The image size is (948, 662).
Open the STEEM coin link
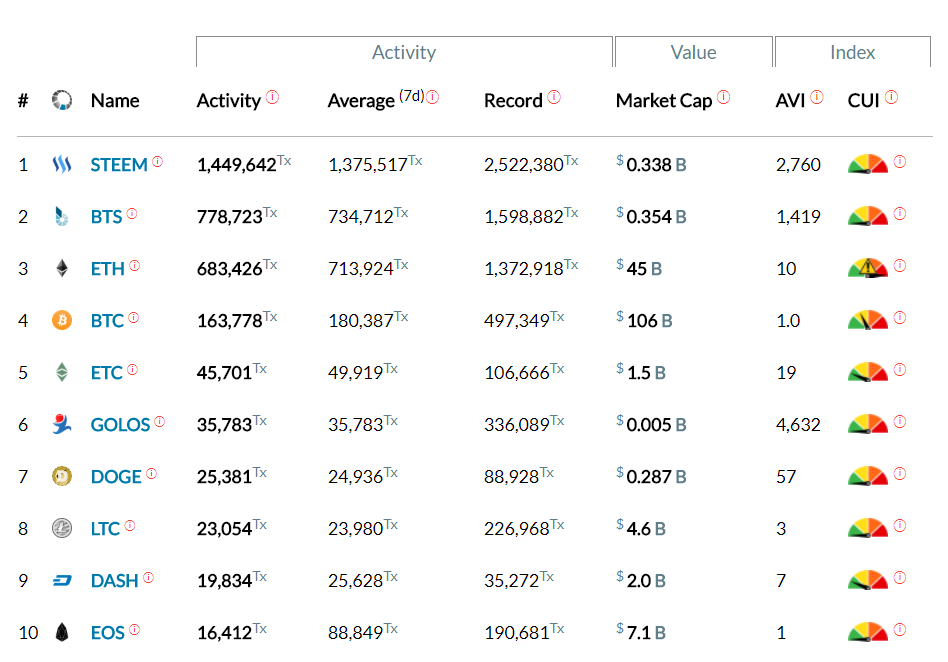click(x=119, y=165)
